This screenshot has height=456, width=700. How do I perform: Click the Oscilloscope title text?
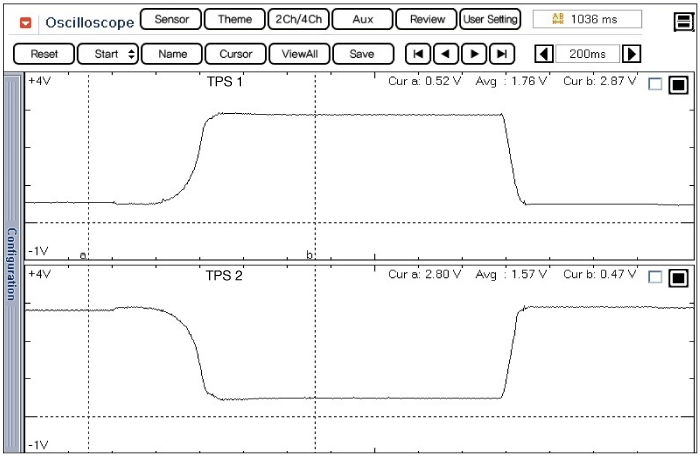click(x=90, y=22)
